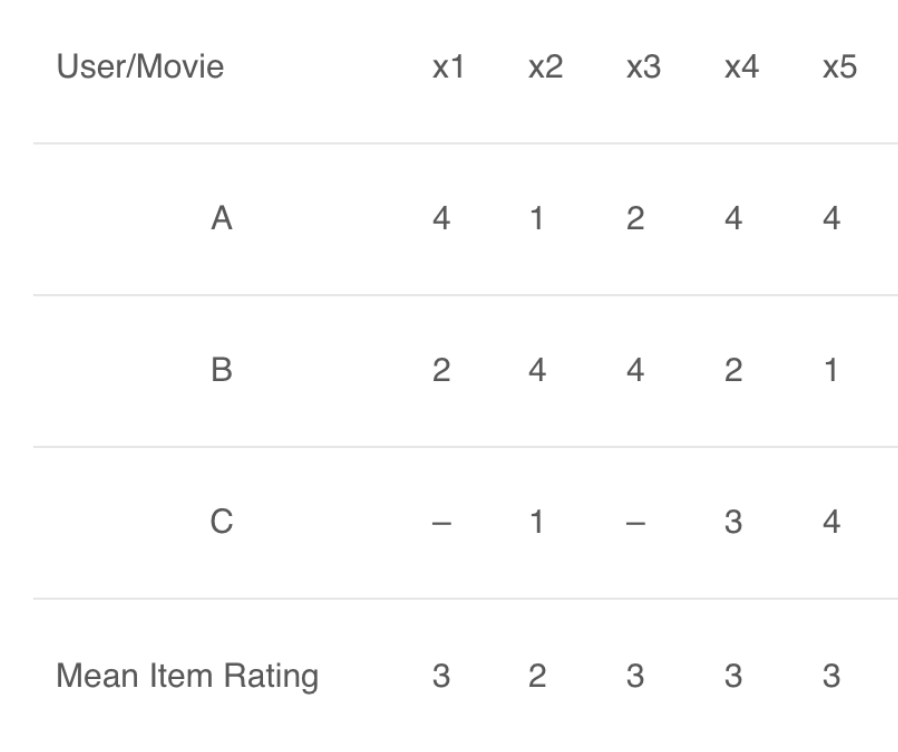The height and width of the screenshot is (752, 898).
Task: Select the x2 column header
Action: (539, 68)
